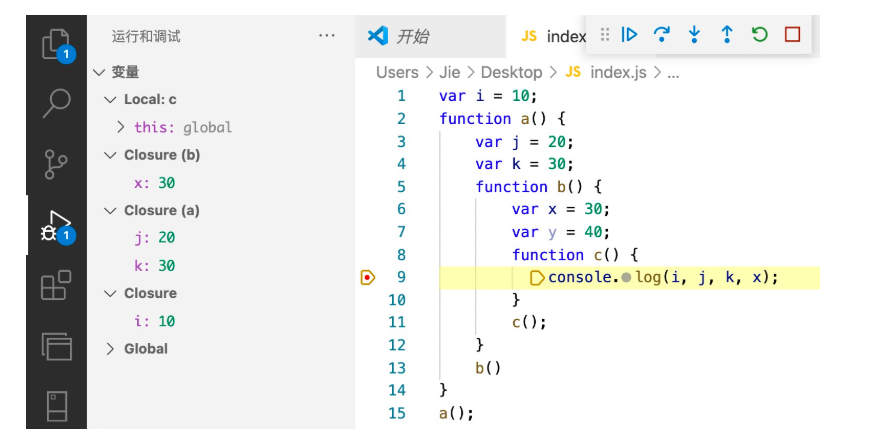Click the gray inline breakpoint dot before log

[x=626, y=277]
